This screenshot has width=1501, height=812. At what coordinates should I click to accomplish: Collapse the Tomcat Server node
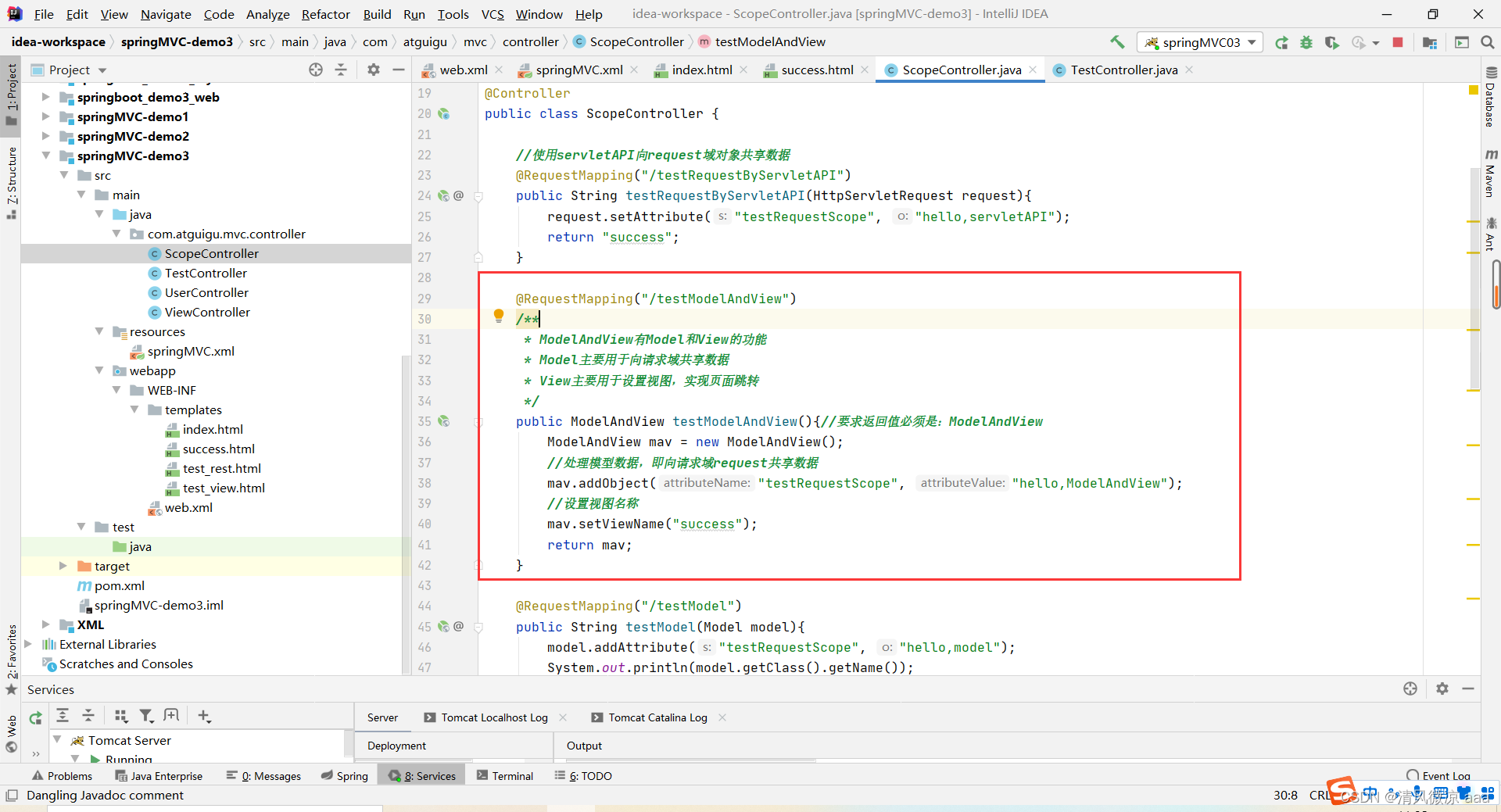coord(57,739)
